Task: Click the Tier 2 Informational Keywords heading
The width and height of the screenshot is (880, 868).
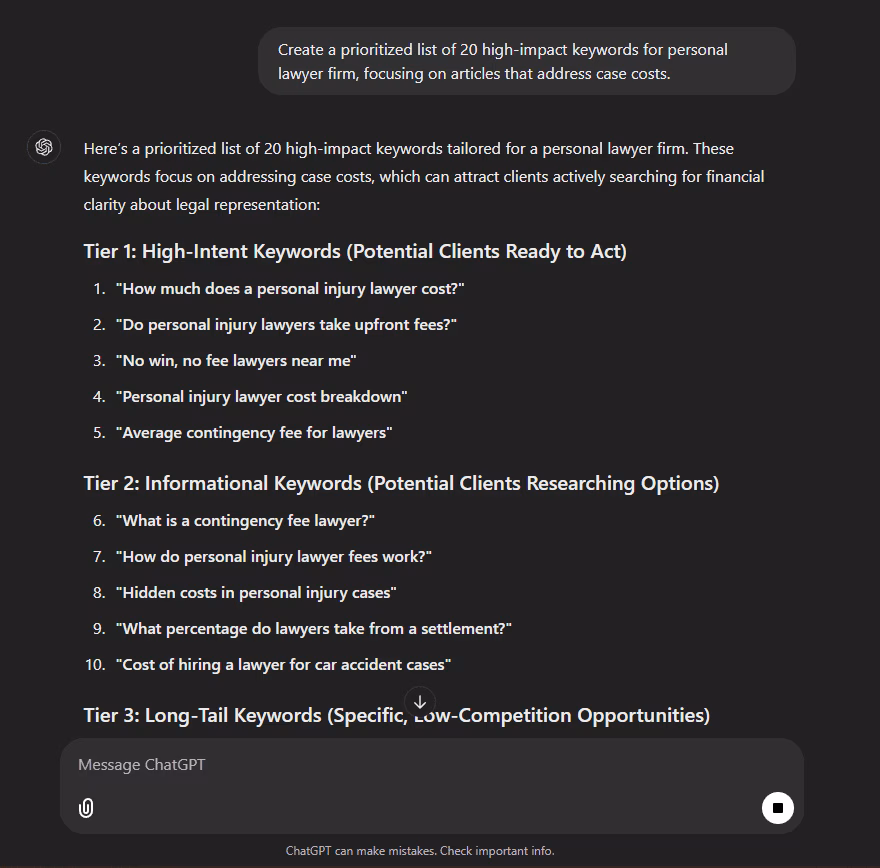Action: pos(401,483)
